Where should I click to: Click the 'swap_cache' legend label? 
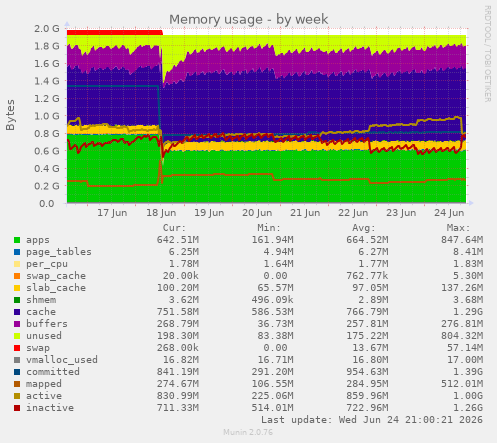tap(56, 276)
